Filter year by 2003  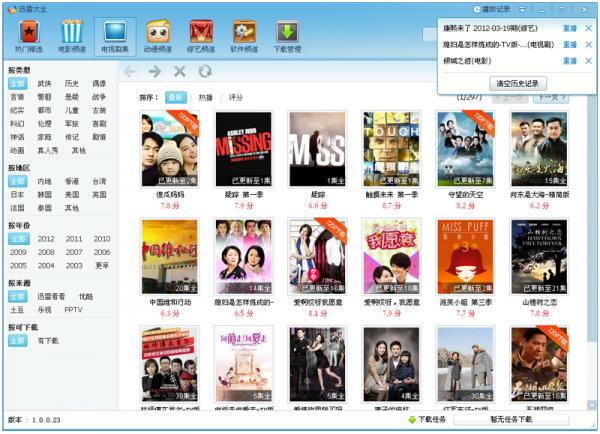point(74,266)
